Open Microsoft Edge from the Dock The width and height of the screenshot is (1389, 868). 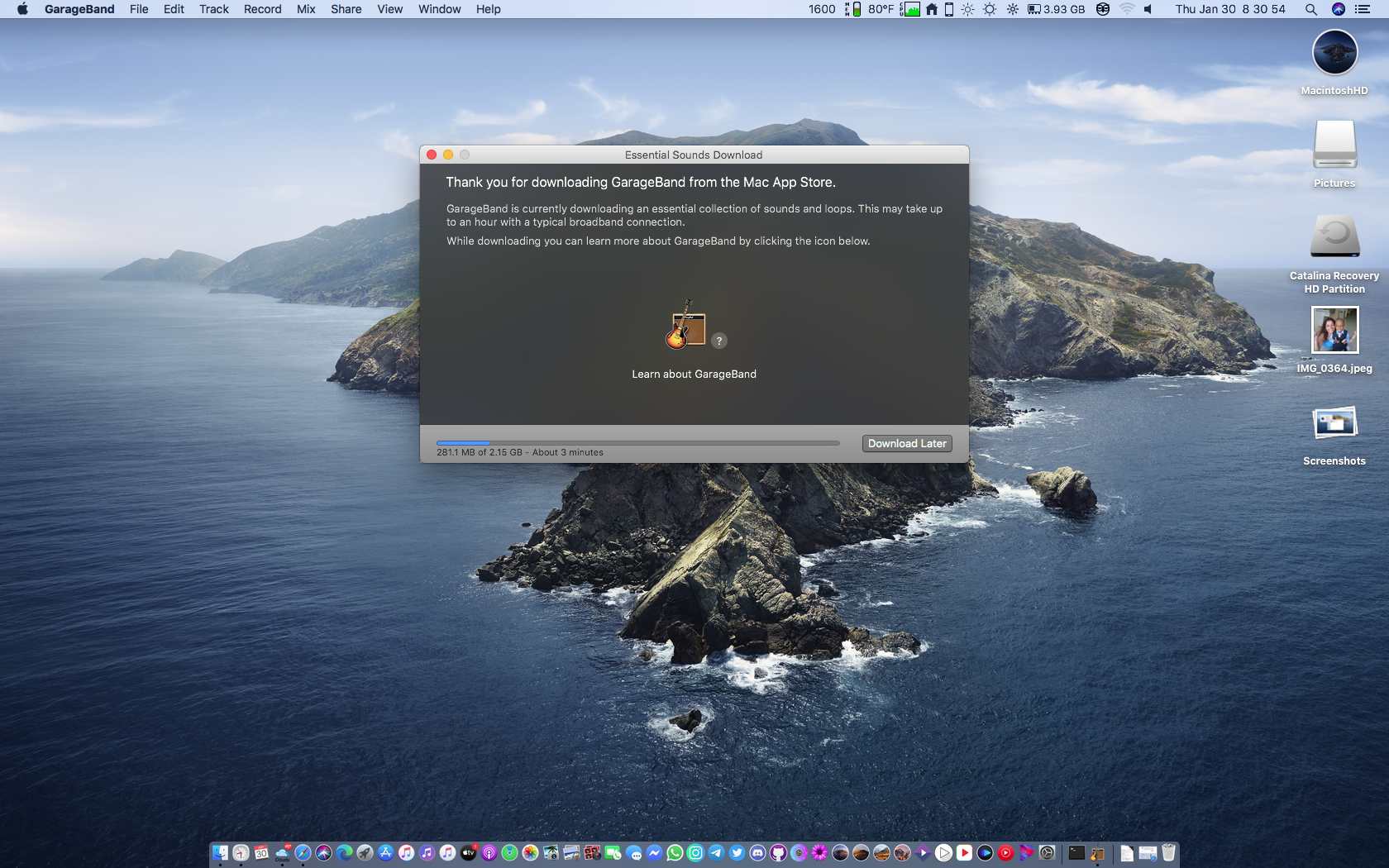(x=344, y=852)
